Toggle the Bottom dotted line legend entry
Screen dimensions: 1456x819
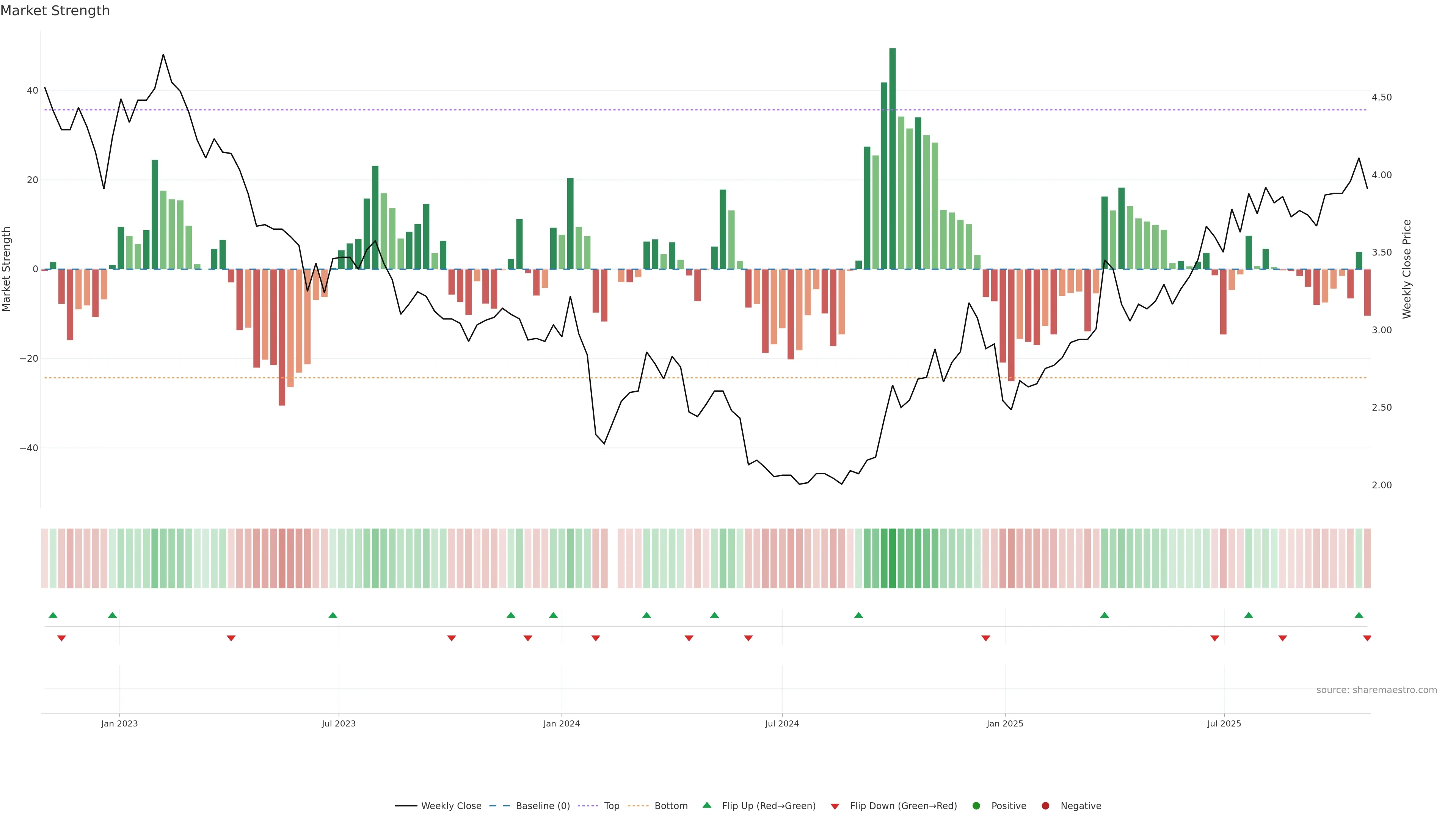point(670,805)
